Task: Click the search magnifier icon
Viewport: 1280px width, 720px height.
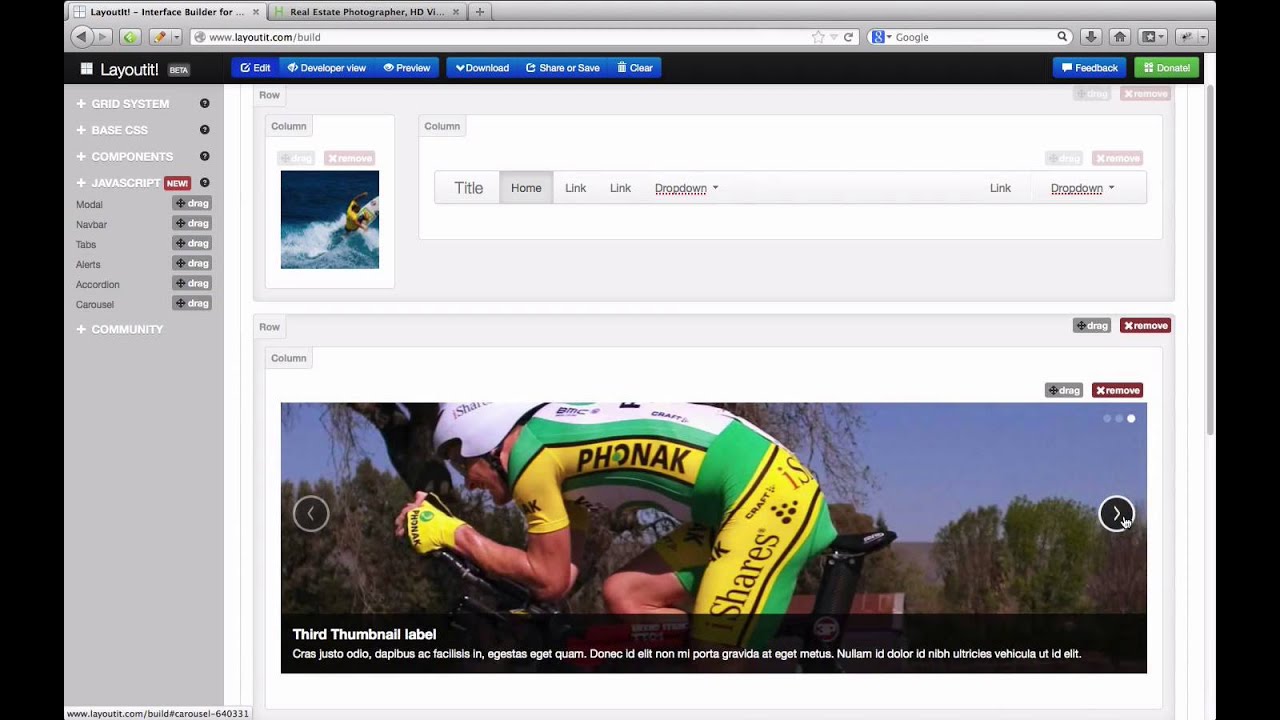Action: (x=1062, y=37)
